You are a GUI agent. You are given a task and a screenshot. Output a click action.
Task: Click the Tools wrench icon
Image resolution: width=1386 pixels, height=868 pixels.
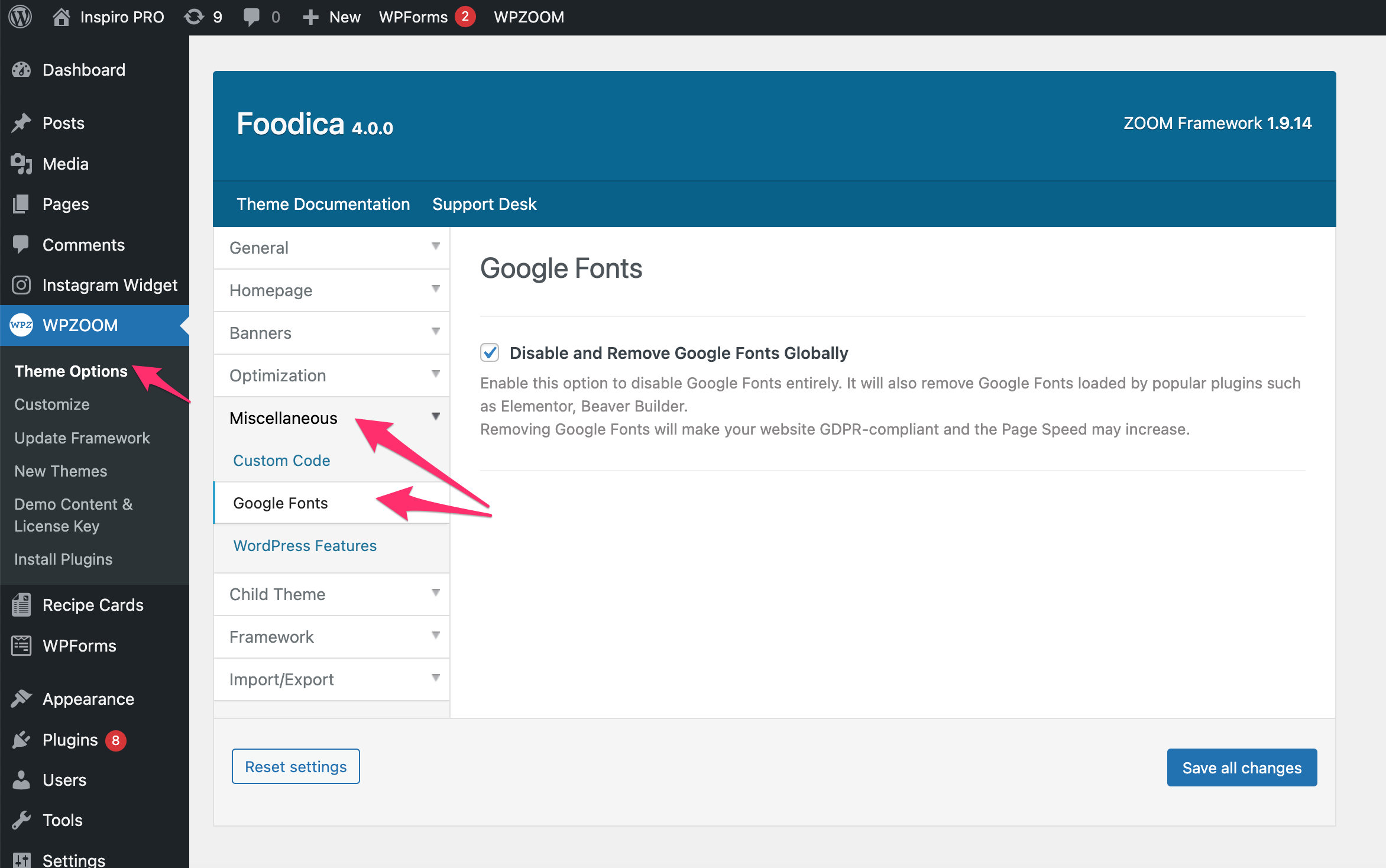pos(21,820)
